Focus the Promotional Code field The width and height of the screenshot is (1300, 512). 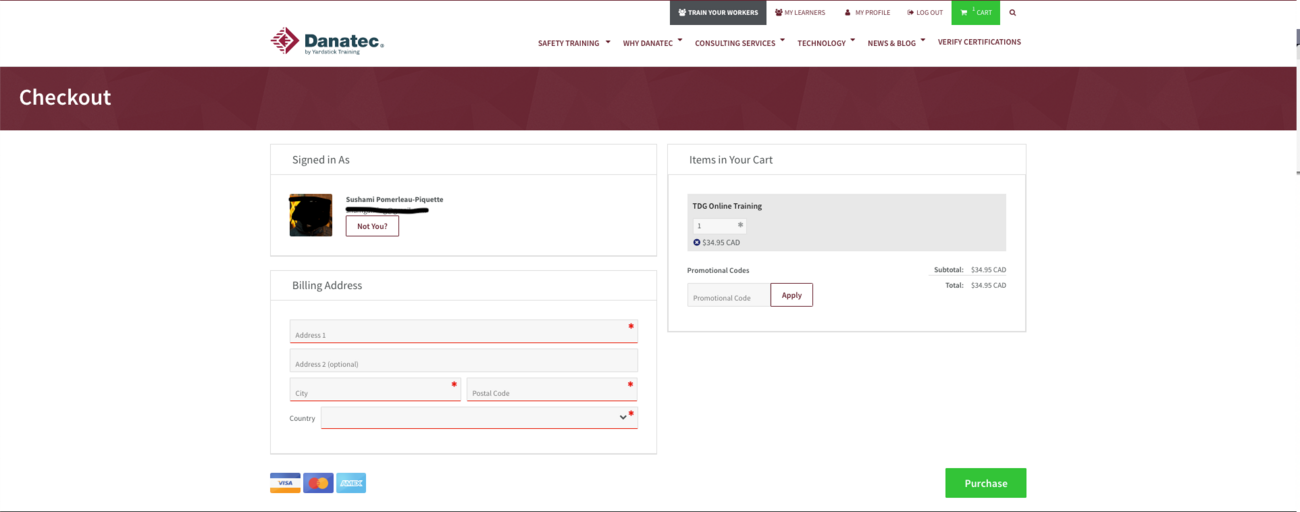pos(729,295)
